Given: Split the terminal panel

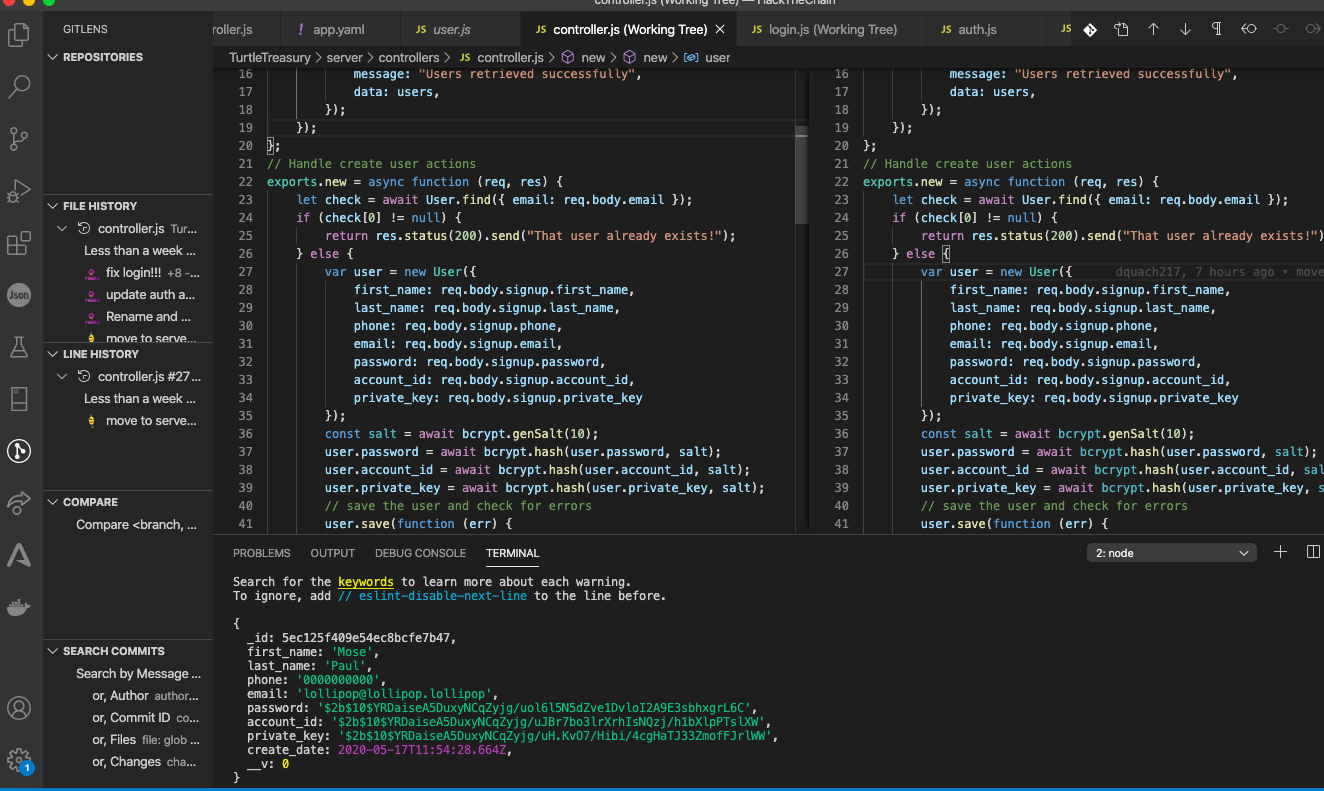Looking at the screenshot, I should pyautogui.click(x=1313, y=552).
